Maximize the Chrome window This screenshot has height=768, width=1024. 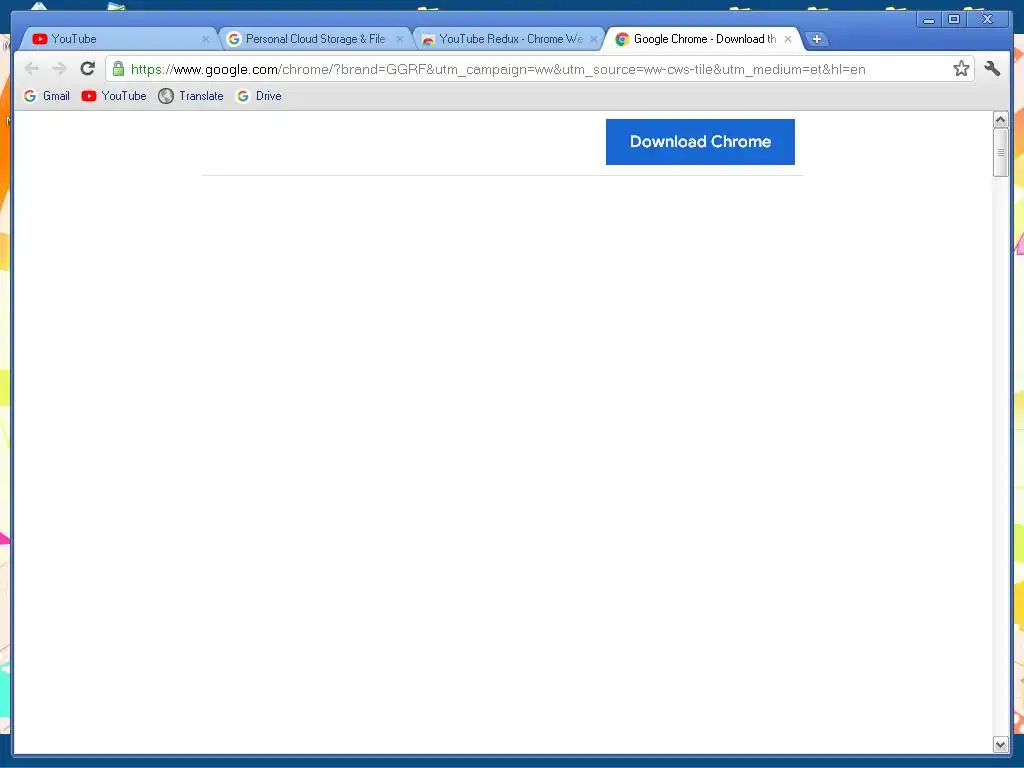coord(953,20)
